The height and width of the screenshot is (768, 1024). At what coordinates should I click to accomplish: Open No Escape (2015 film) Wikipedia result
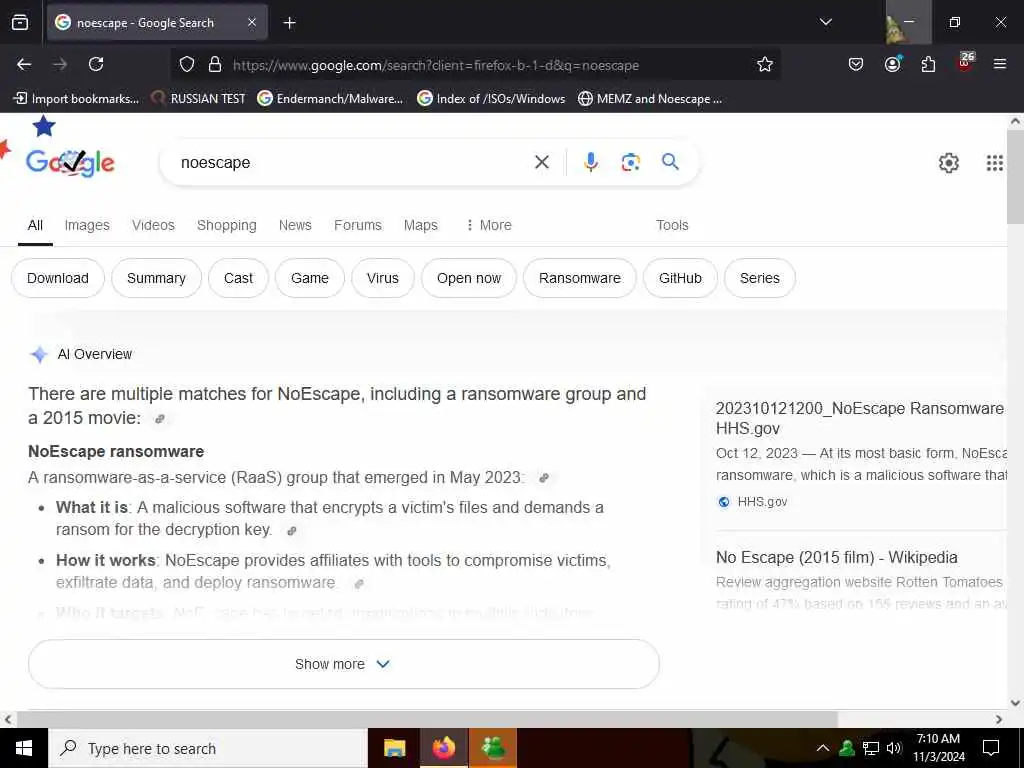tap(837, 558)
